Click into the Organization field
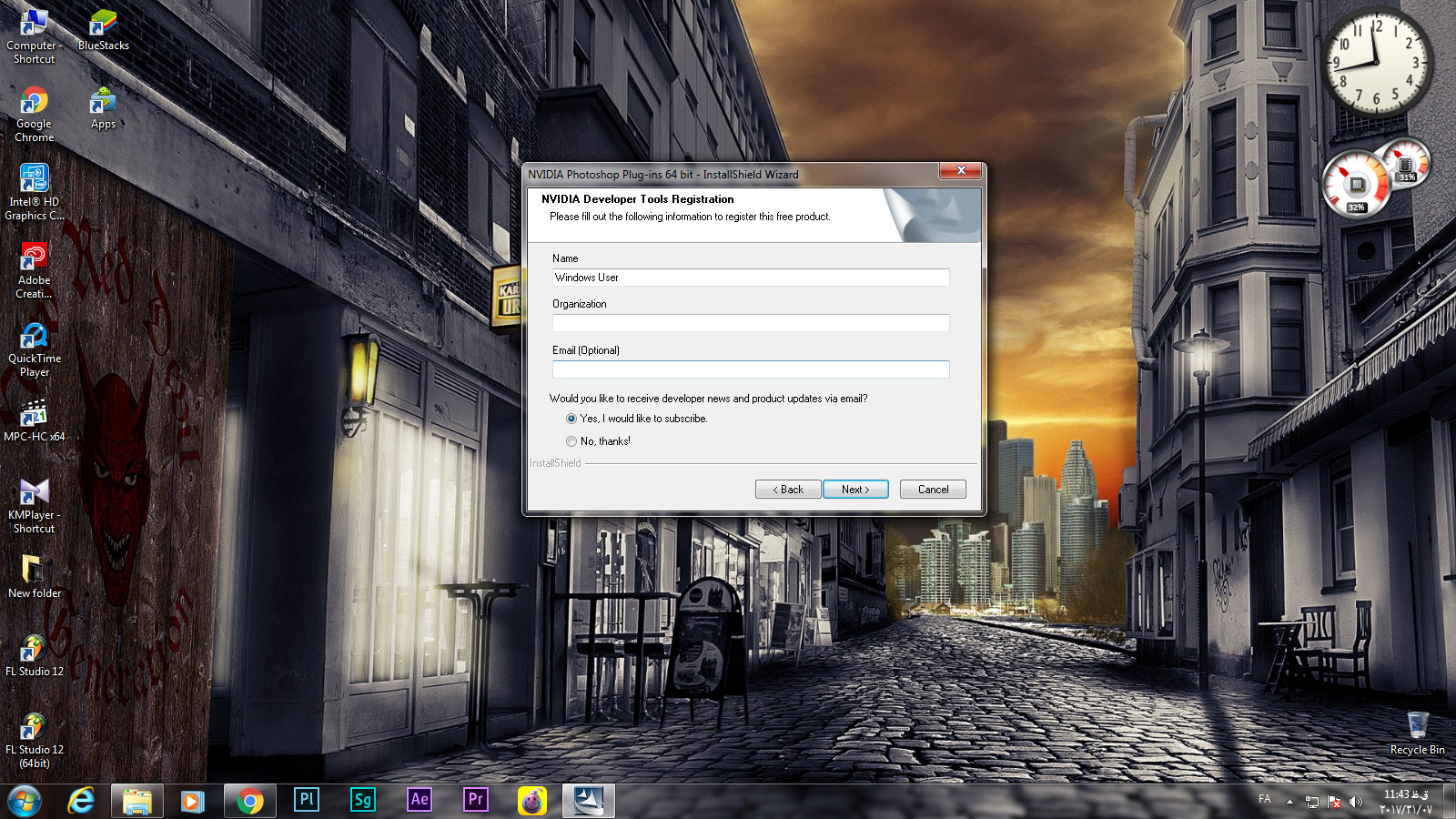 point(751,323)
